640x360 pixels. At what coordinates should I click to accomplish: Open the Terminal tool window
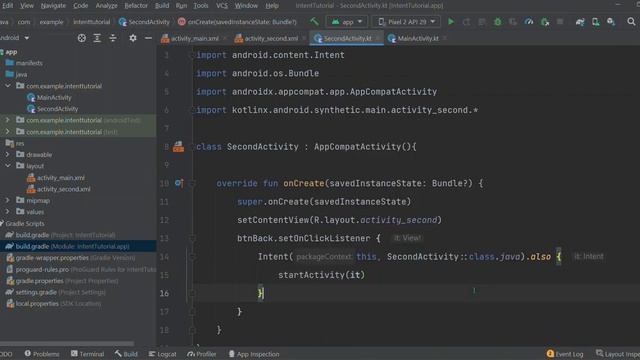coord(87,354)
